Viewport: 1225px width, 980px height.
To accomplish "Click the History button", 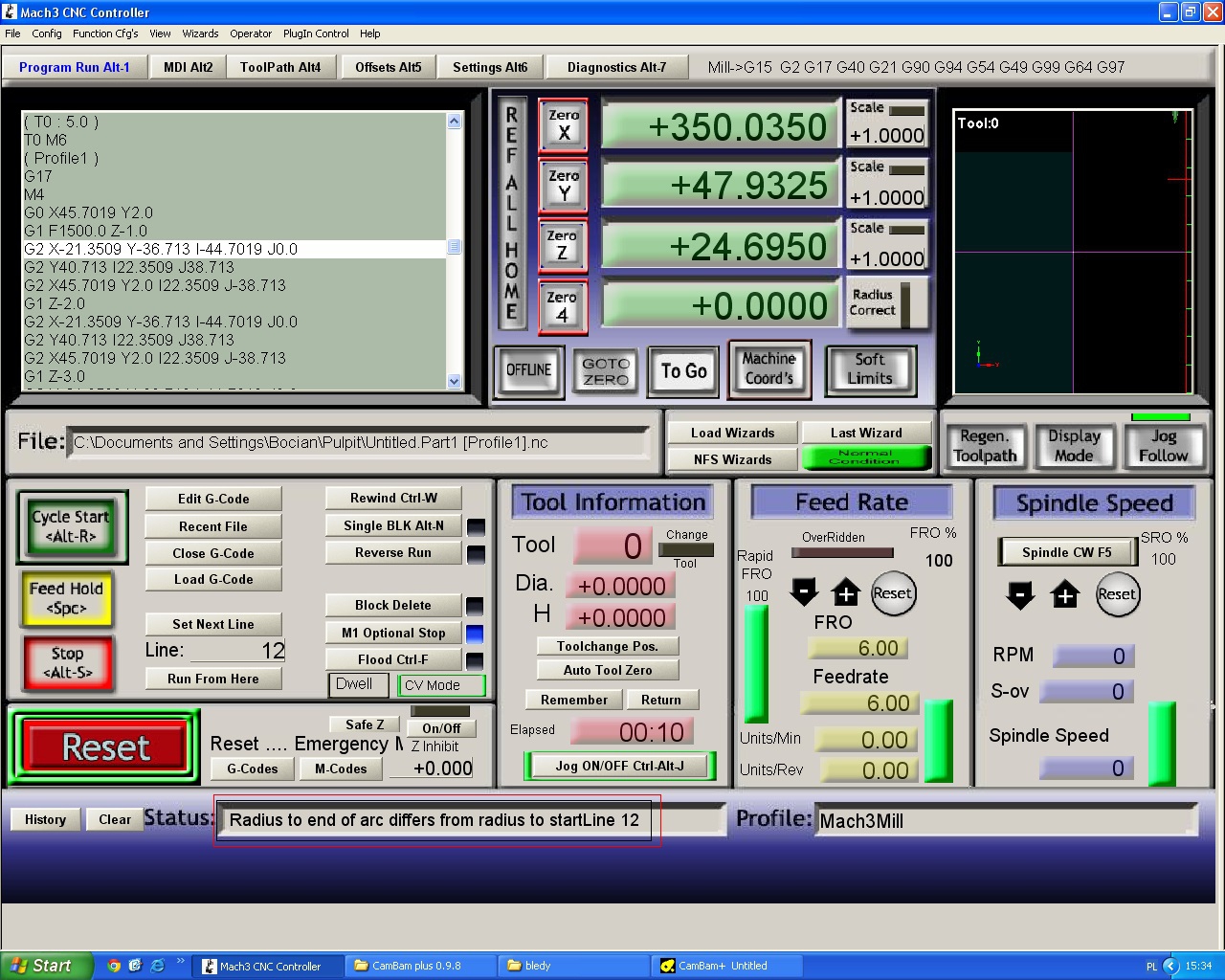I will pos(45,819).
